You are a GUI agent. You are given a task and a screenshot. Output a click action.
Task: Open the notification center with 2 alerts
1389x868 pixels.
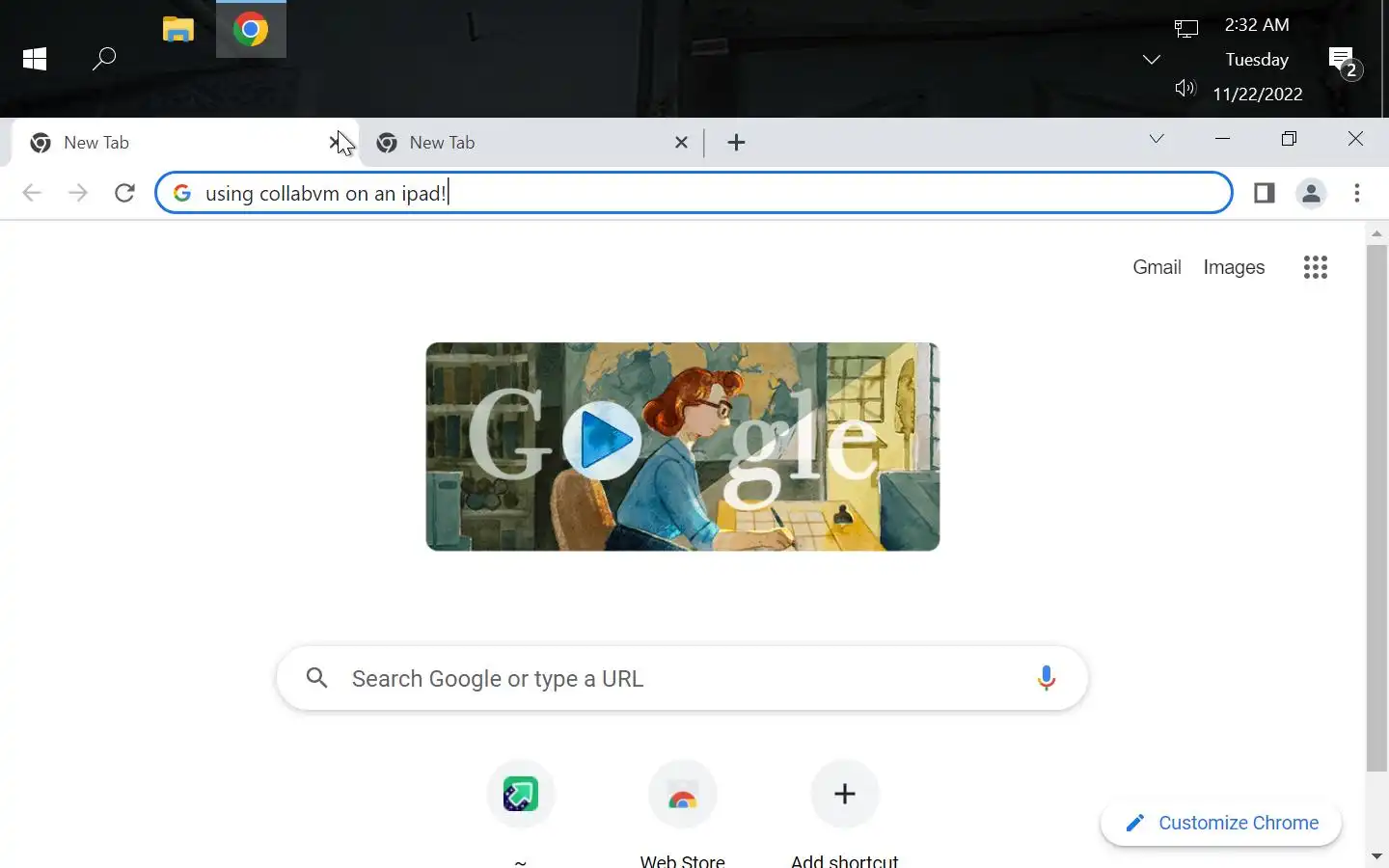1344,62
